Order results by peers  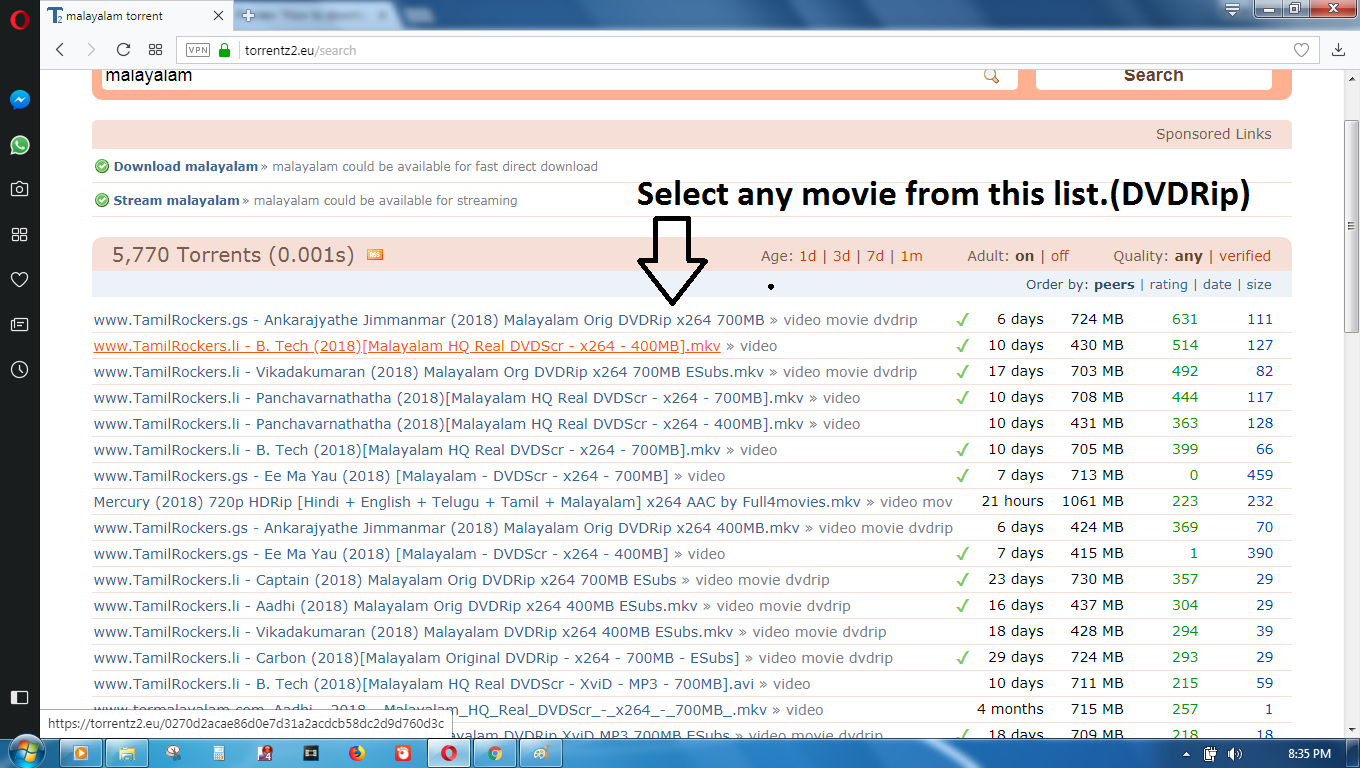pyautogui.click(x=1114, y=285)
